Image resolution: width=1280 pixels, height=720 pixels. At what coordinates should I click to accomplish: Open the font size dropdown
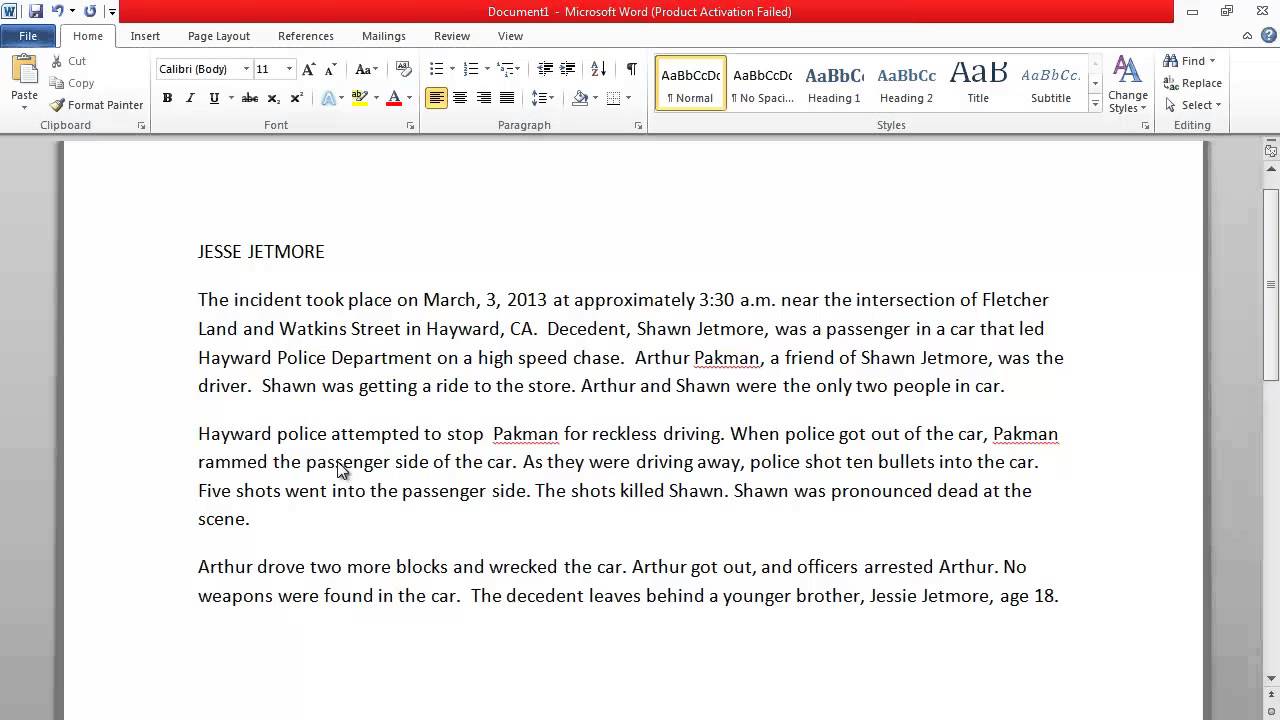tap(289, 69)
